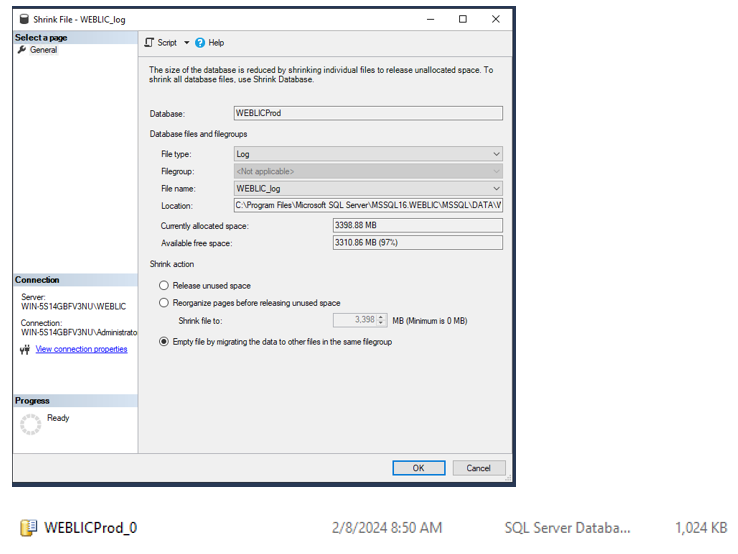Select Reorganize pages before releasing unused space
The image size is (738, 554).
[x=164, y=303]
